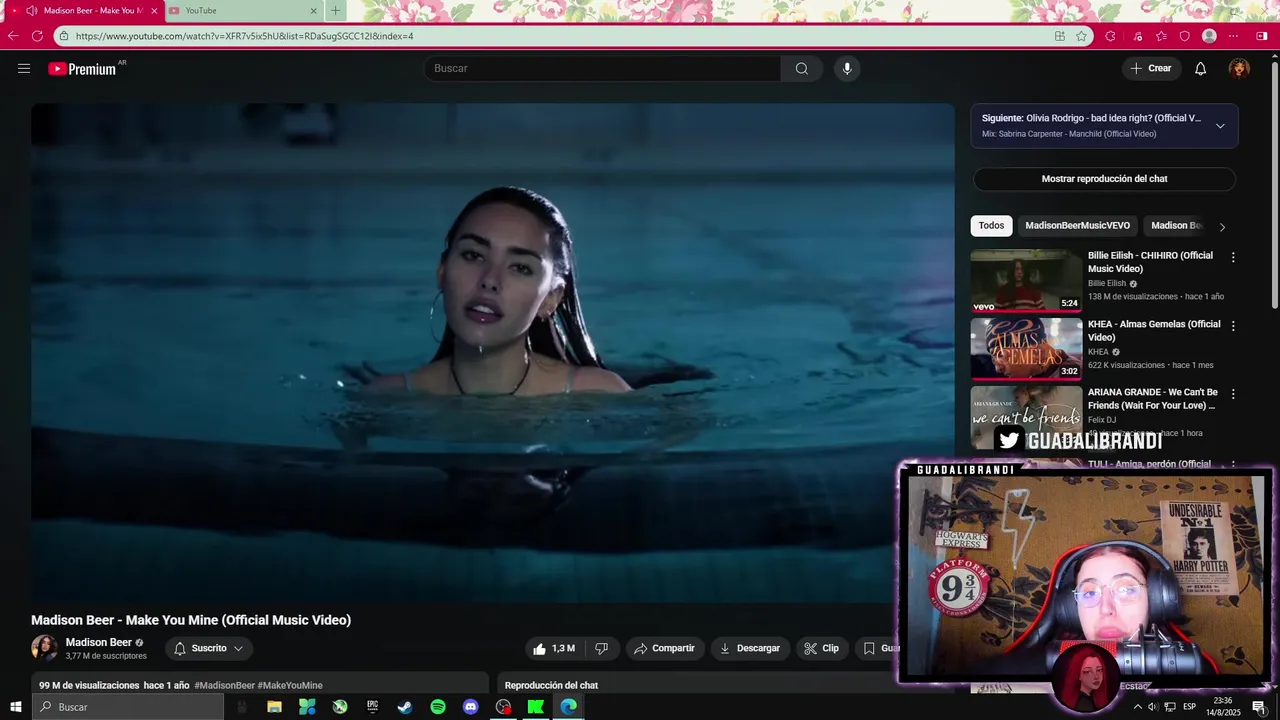Viewport: 1280px width, 720px height.
Task: Open browser extensions puzzle icon
Action: pos(1110,36)
